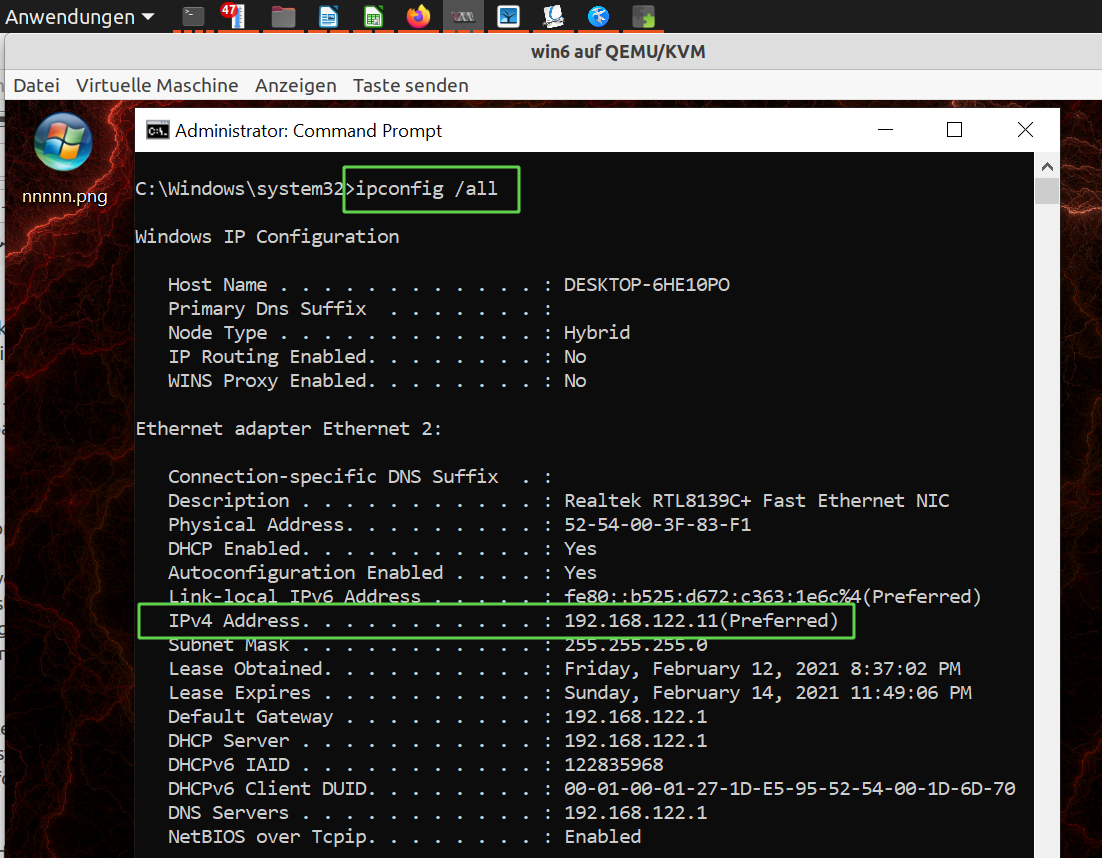1102x858 pixels.
Task: Open the Anwendungen applications dropdown
Action: pos(80,17)
